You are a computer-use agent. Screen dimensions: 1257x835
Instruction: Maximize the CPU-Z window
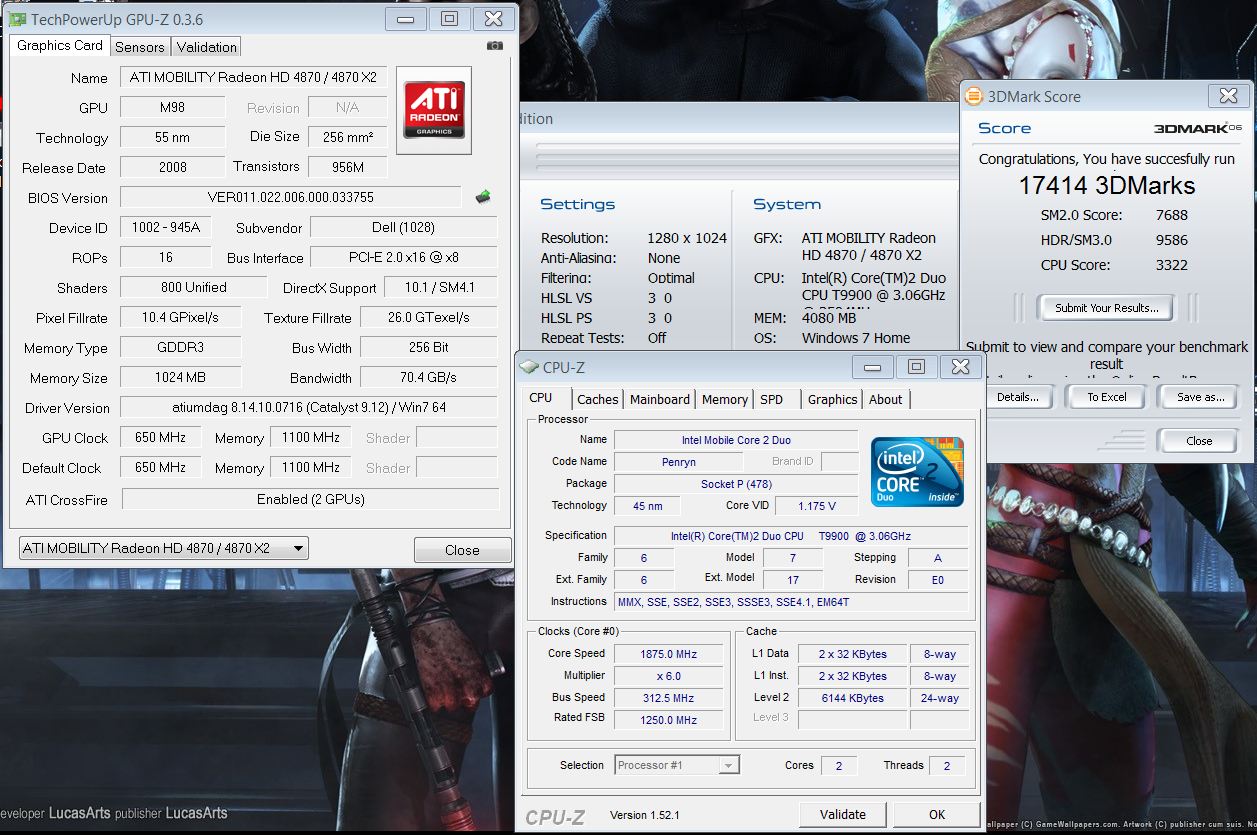[x=915, y=367]
